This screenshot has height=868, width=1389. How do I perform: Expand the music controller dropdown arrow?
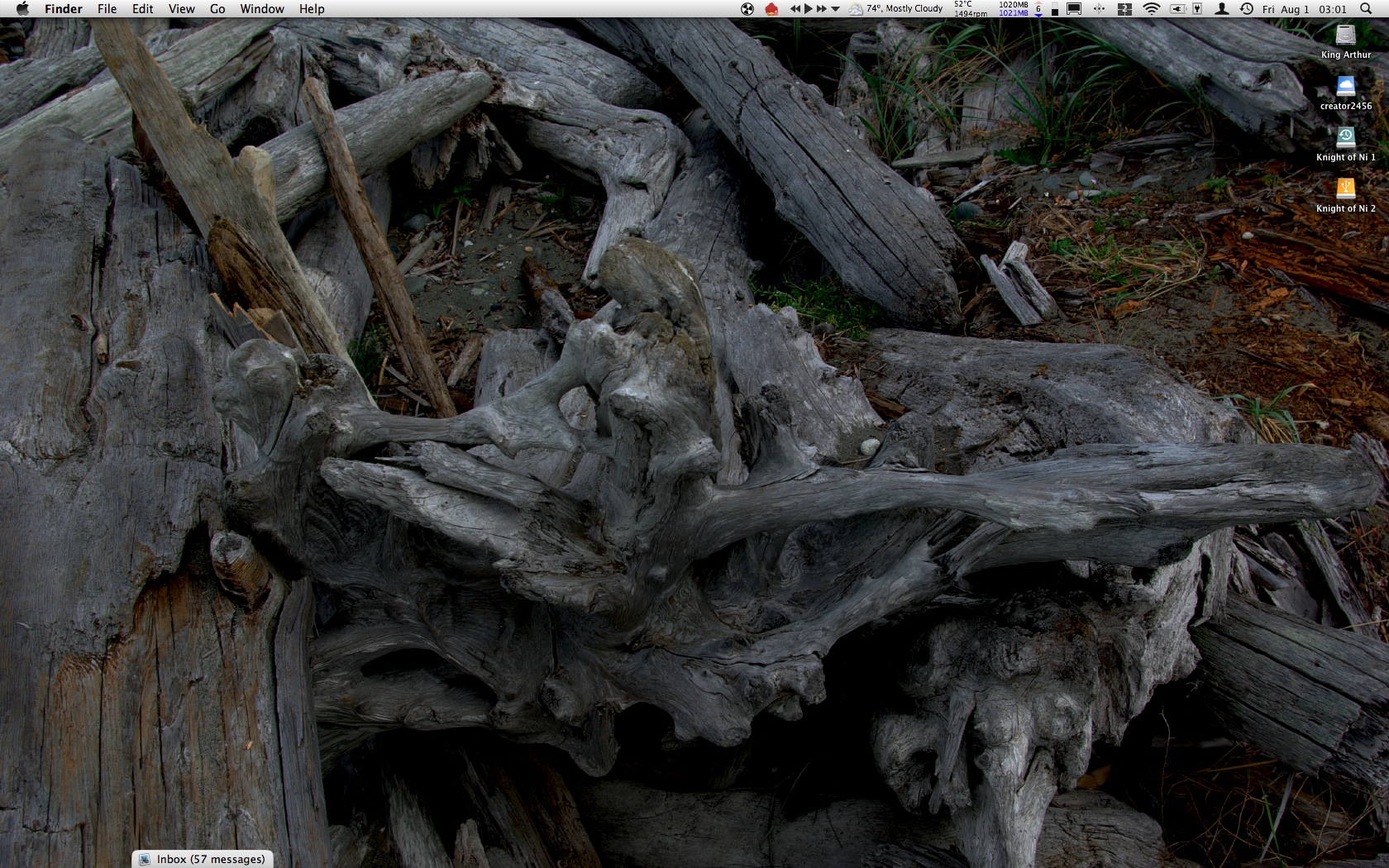click(835, 9)
